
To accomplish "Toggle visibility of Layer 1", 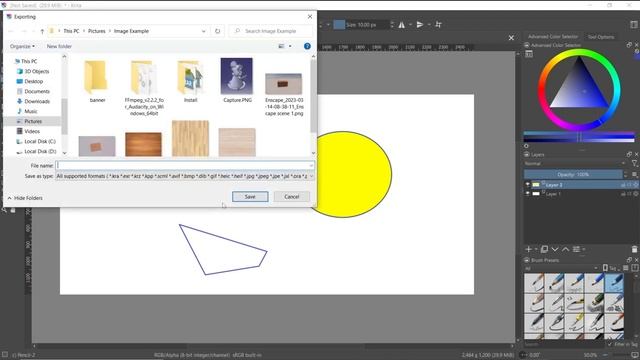I will tap(527, 194).
